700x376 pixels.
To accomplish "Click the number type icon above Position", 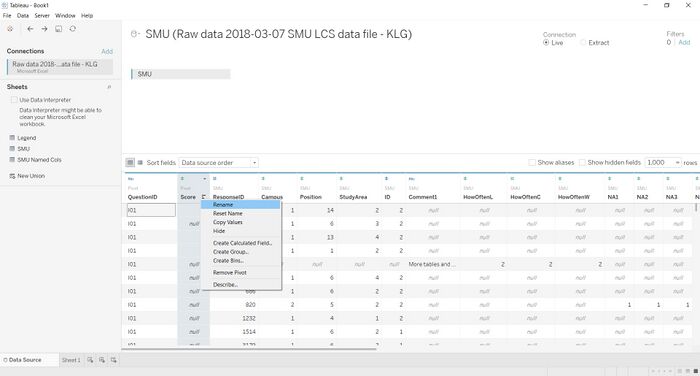I will 302,179.
